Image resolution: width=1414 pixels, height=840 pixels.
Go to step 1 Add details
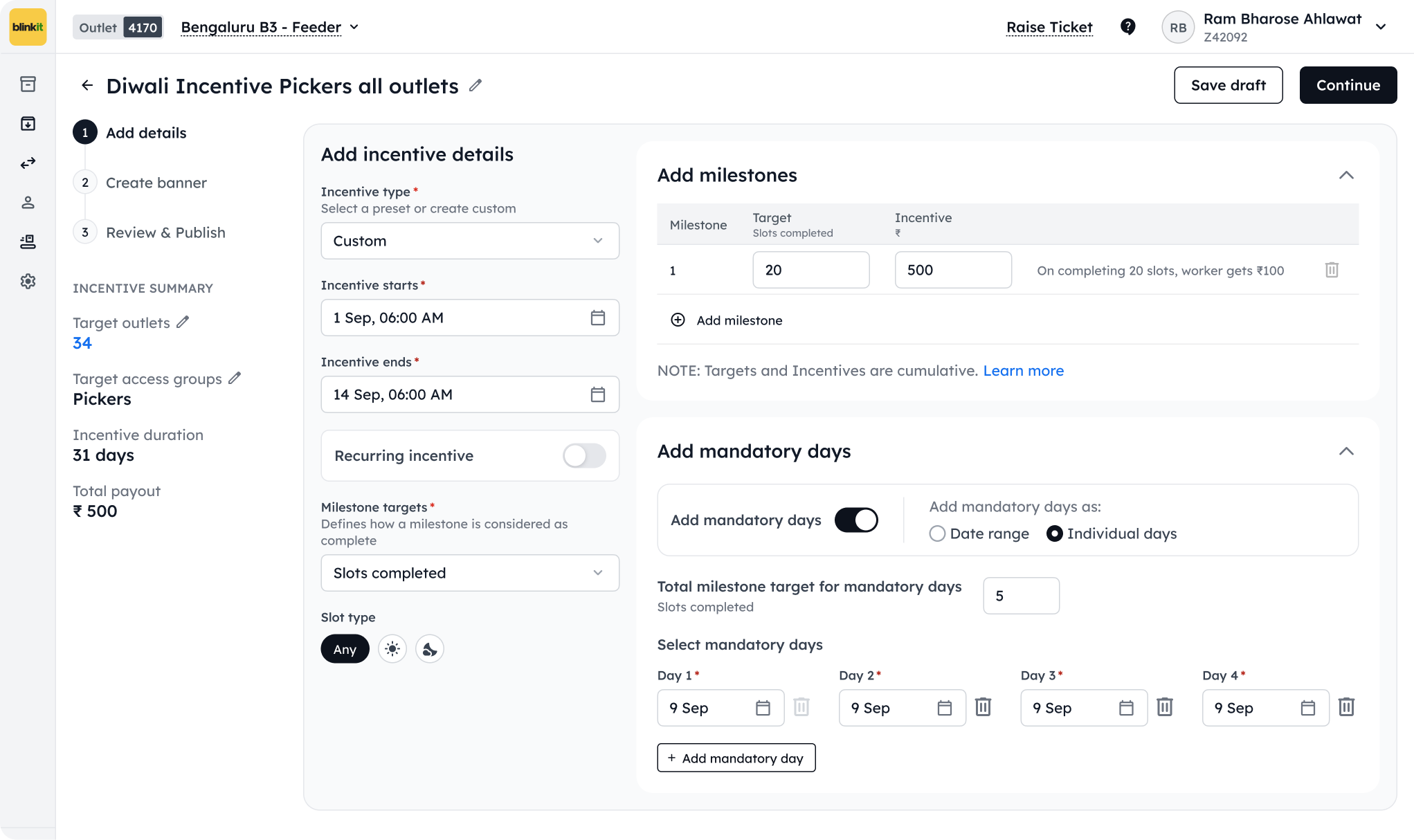pyautogui.click(x=130, y=133)
